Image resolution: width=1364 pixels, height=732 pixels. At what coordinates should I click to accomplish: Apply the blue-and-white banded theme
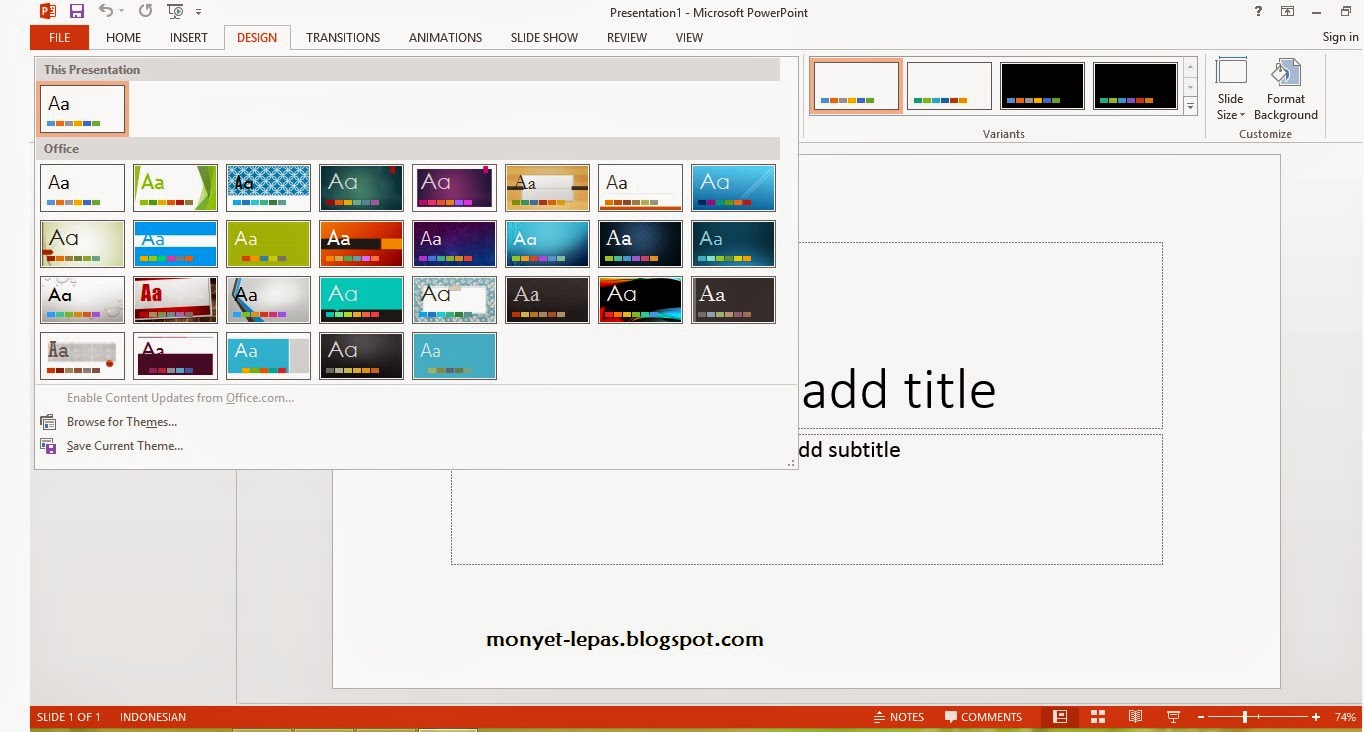175,244
